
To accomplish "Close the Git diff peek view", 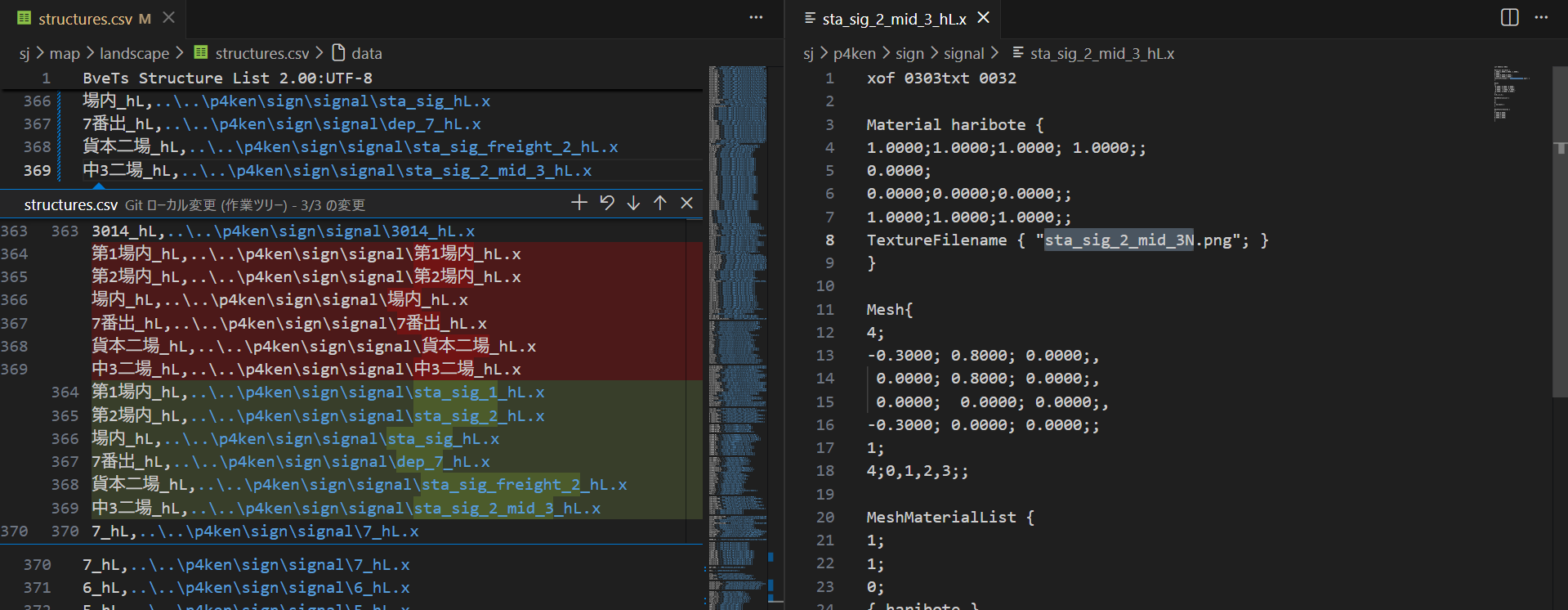I will (687, 203).
